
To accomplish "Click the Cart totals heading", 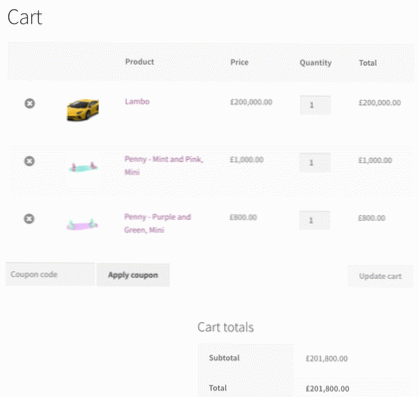I will (x=226, y=327).
